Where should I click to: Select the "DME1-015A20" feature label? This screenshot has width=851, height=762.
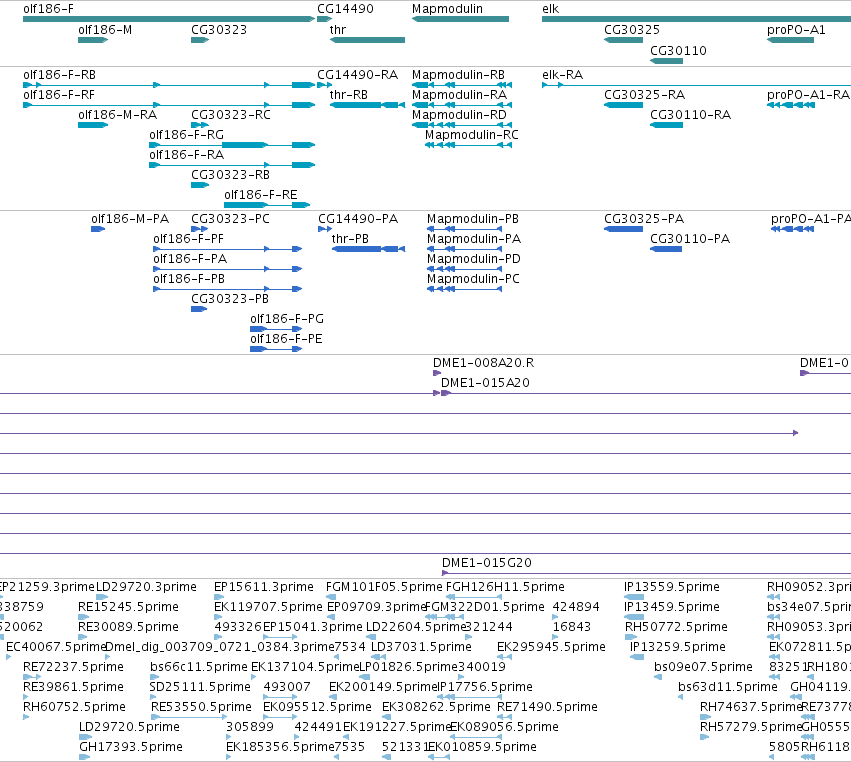[485, 383]
